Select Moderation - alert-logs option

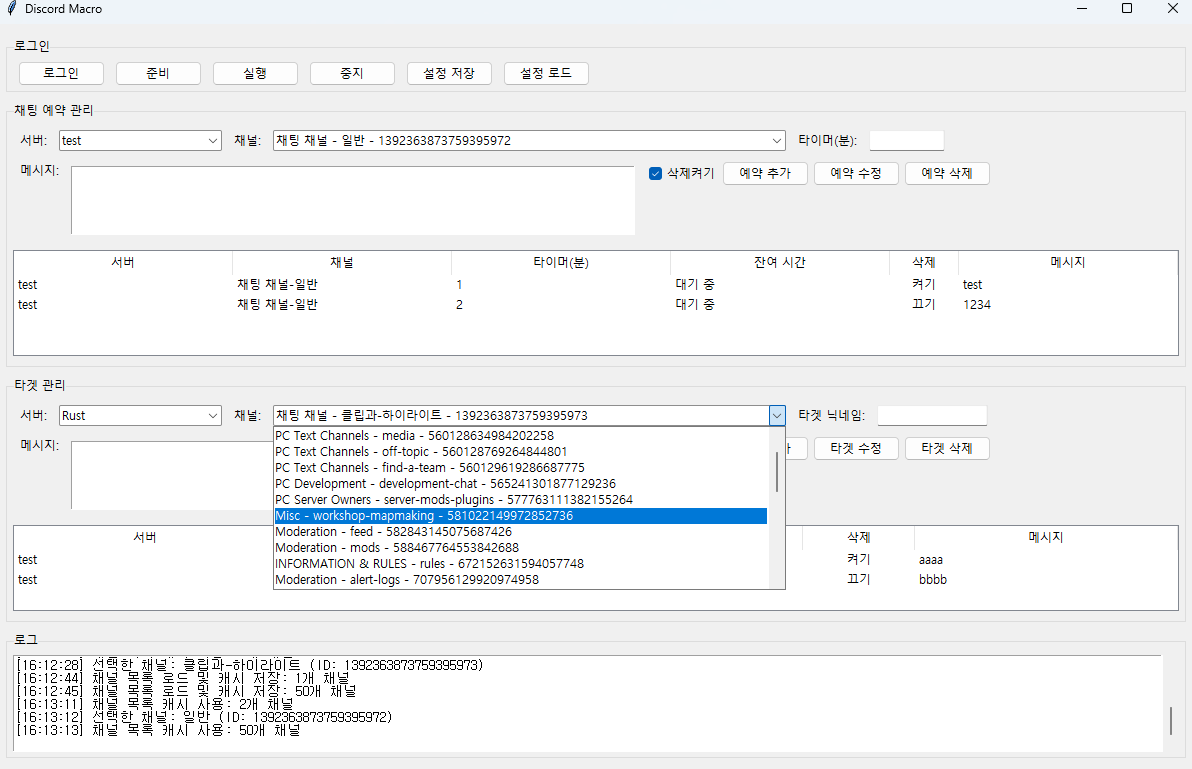tap(521, 579)
